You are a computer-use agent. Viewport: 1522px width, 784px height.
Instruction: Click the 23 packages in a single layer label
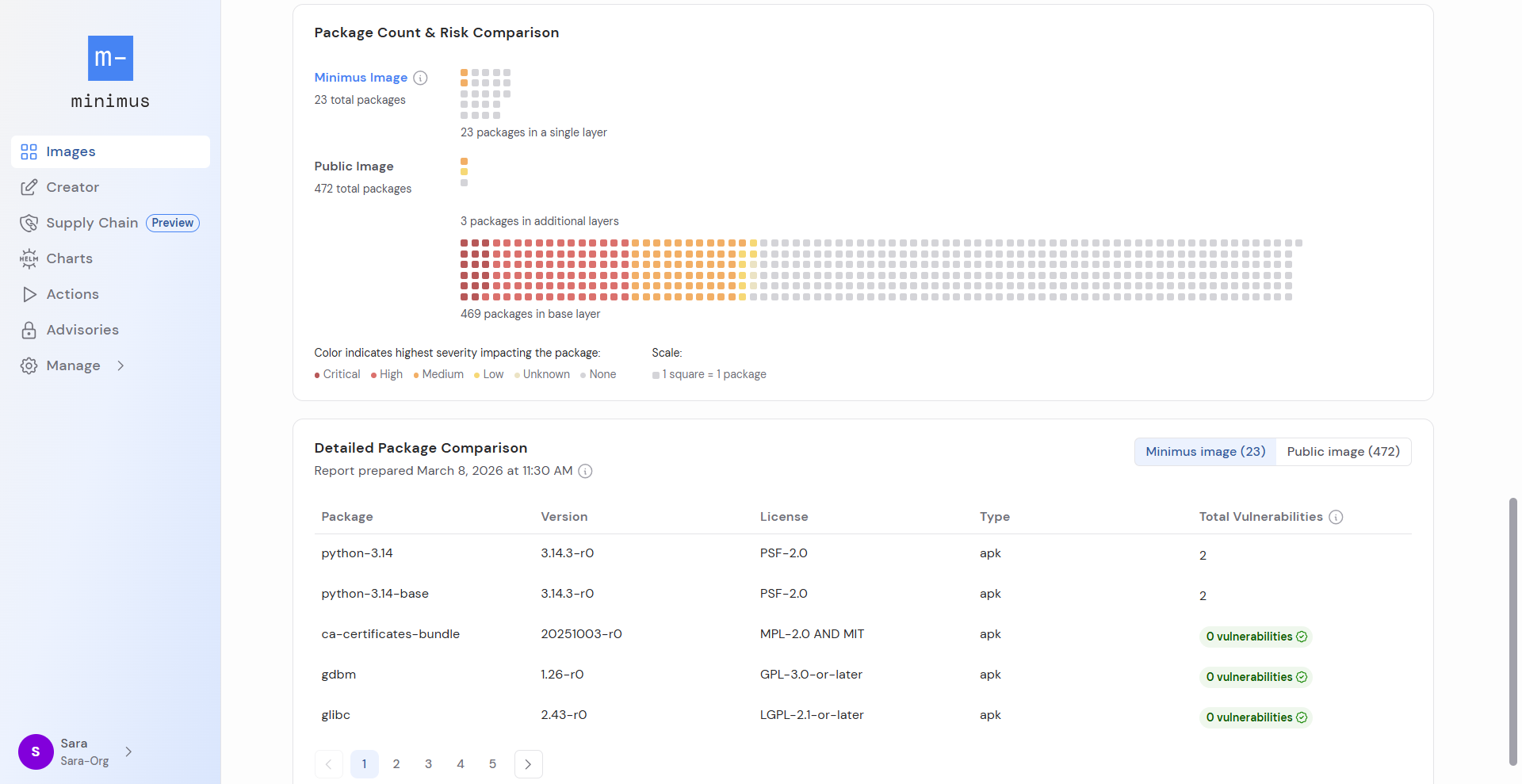point(533,132)
